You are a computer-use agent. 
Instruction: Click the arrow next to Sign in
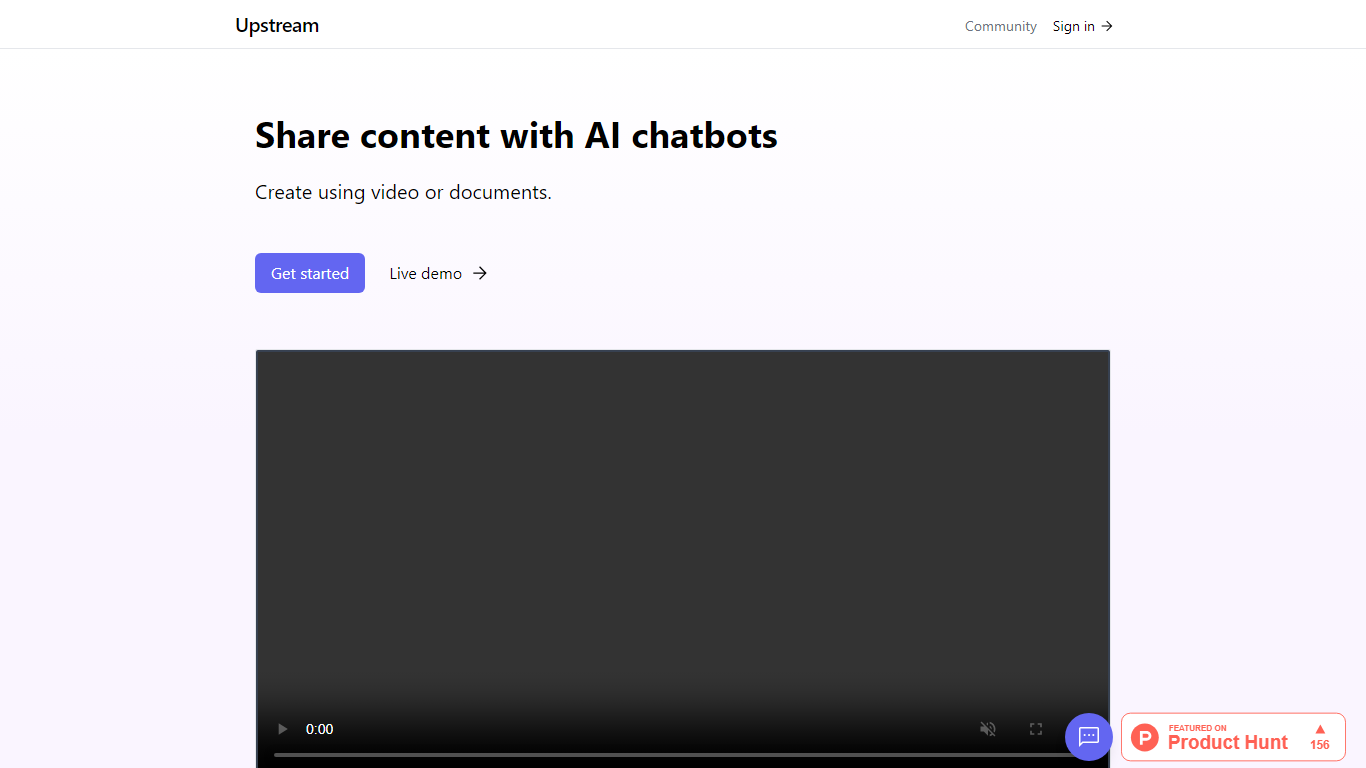[1107, 26]
